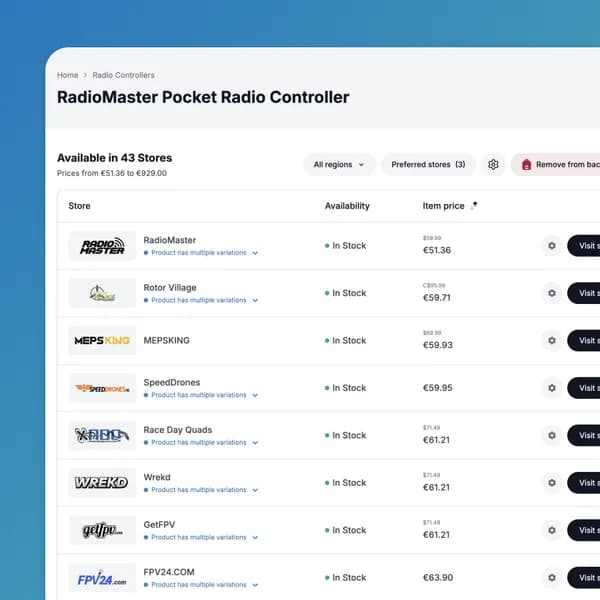The width and height of the screenshot is (600, 600).
Task: Click the SpeedDrones store logo
Action: click(x=102, y=388)
